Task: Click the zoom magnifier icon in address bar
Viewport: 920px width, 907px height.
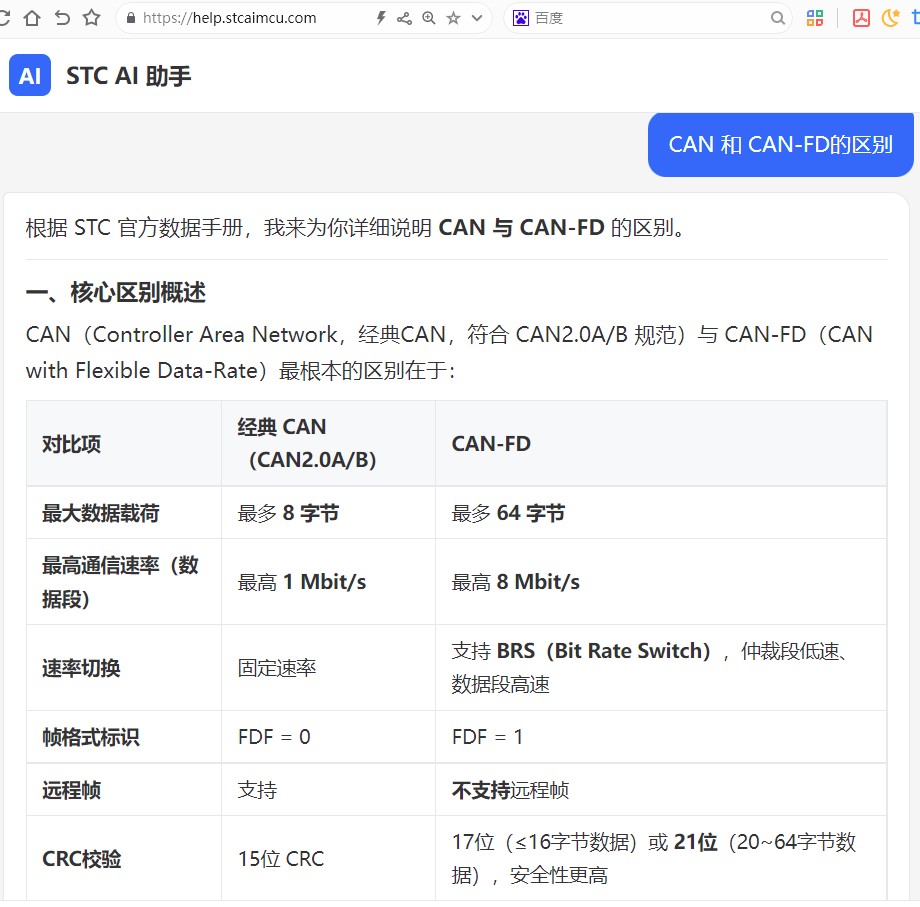Action: (x=429, y=18)
